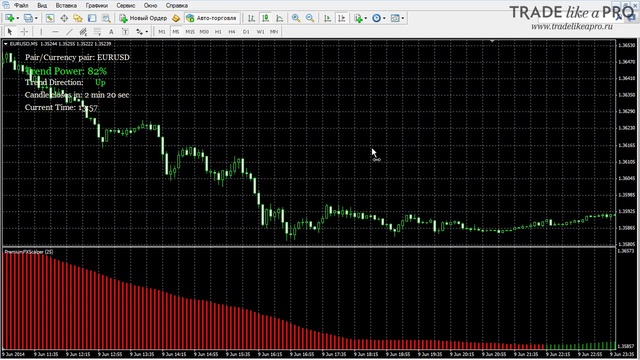This screenshot has height=360, width=640.
Task: Click the Indicators list icon
Action: [x=358, y=18]
